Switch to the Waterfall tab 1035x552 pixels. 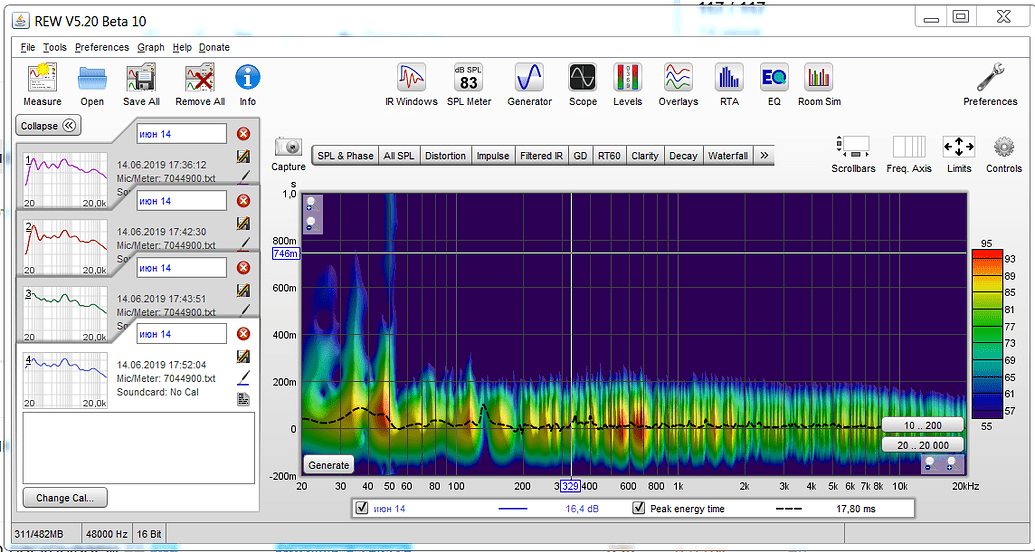(727, 156)
